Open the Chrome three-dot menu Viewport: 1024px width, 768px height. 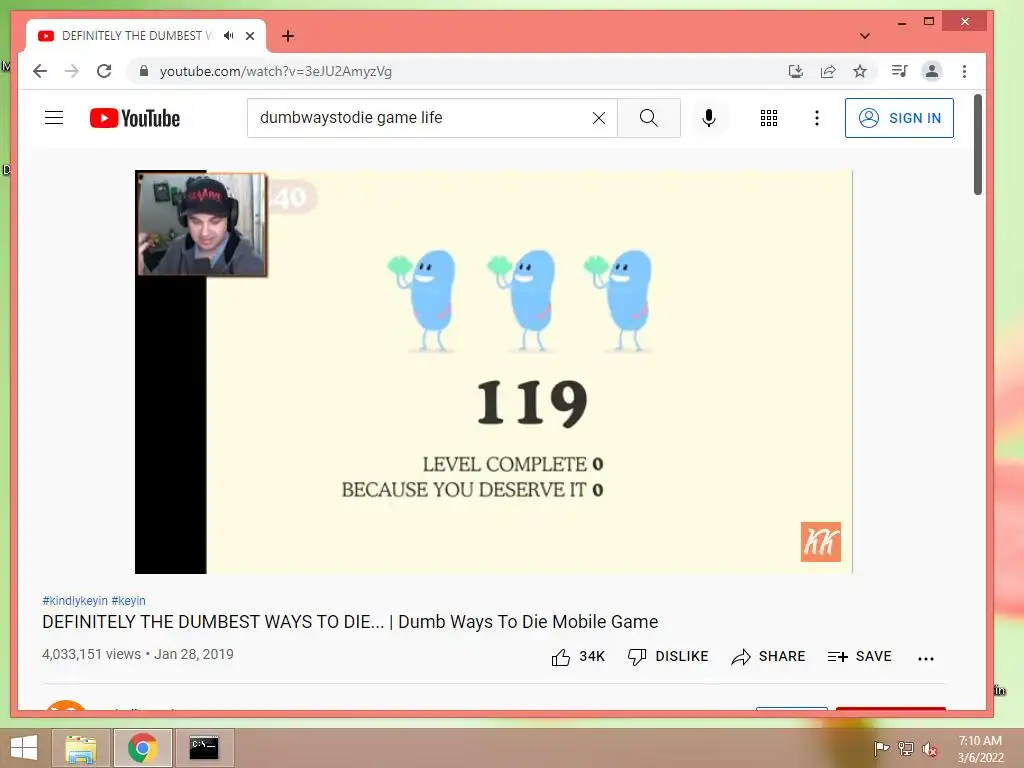964,71
